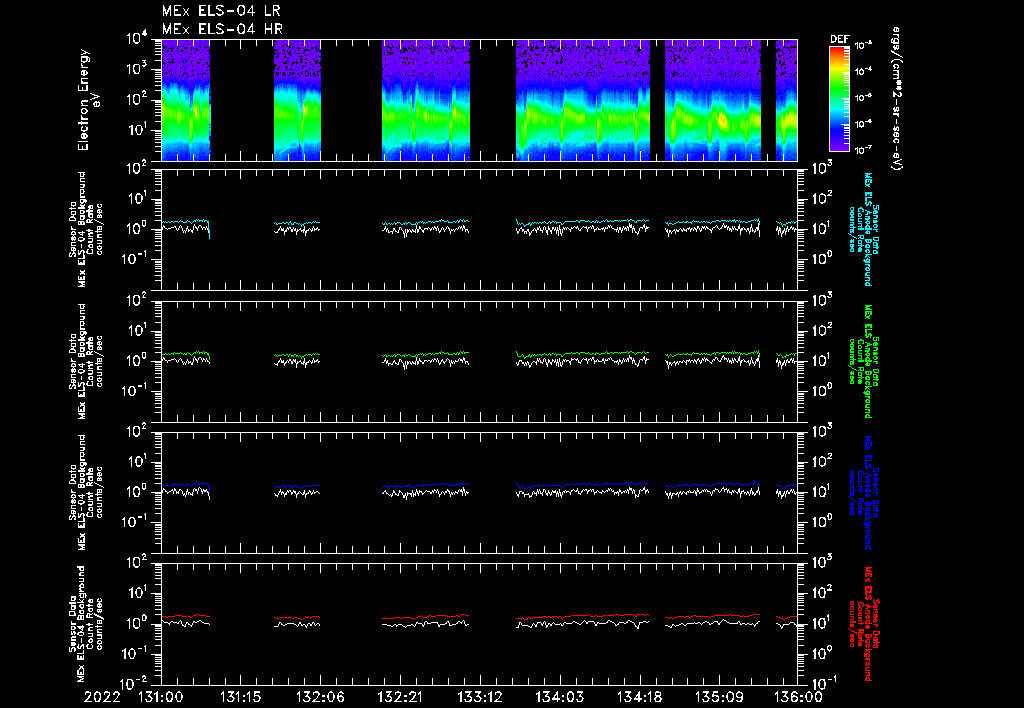Click the 10^-4 tick label beside the color bar
This screenshot has width=1024, height=708.
(x=863, y=72)
